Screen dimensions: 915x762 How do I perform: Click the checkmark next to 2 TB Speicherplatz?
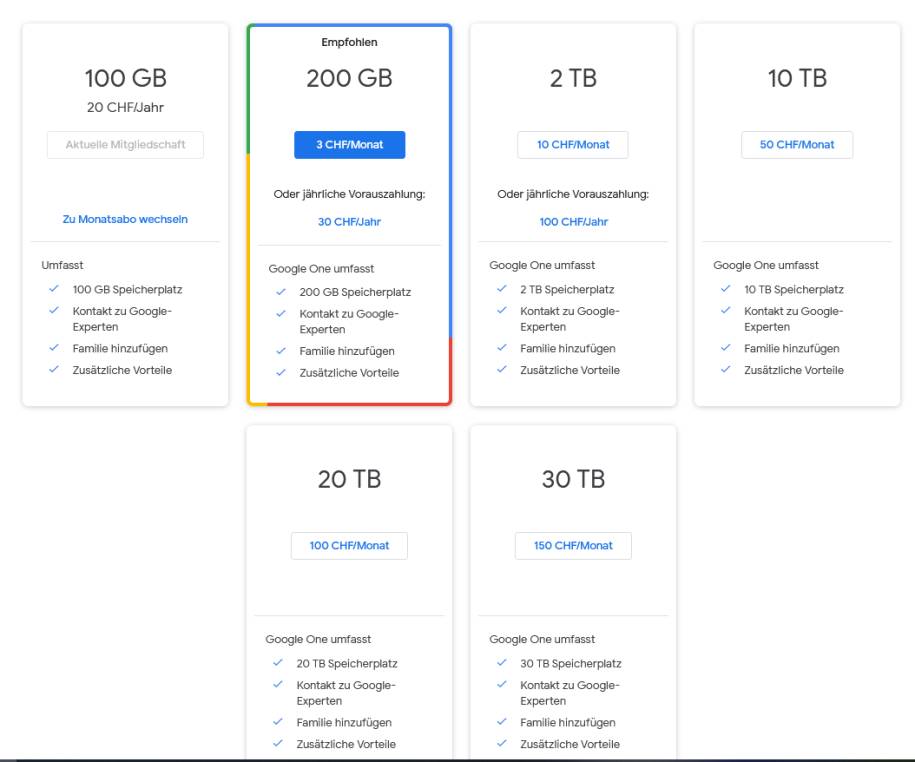(x=501, y=289)
